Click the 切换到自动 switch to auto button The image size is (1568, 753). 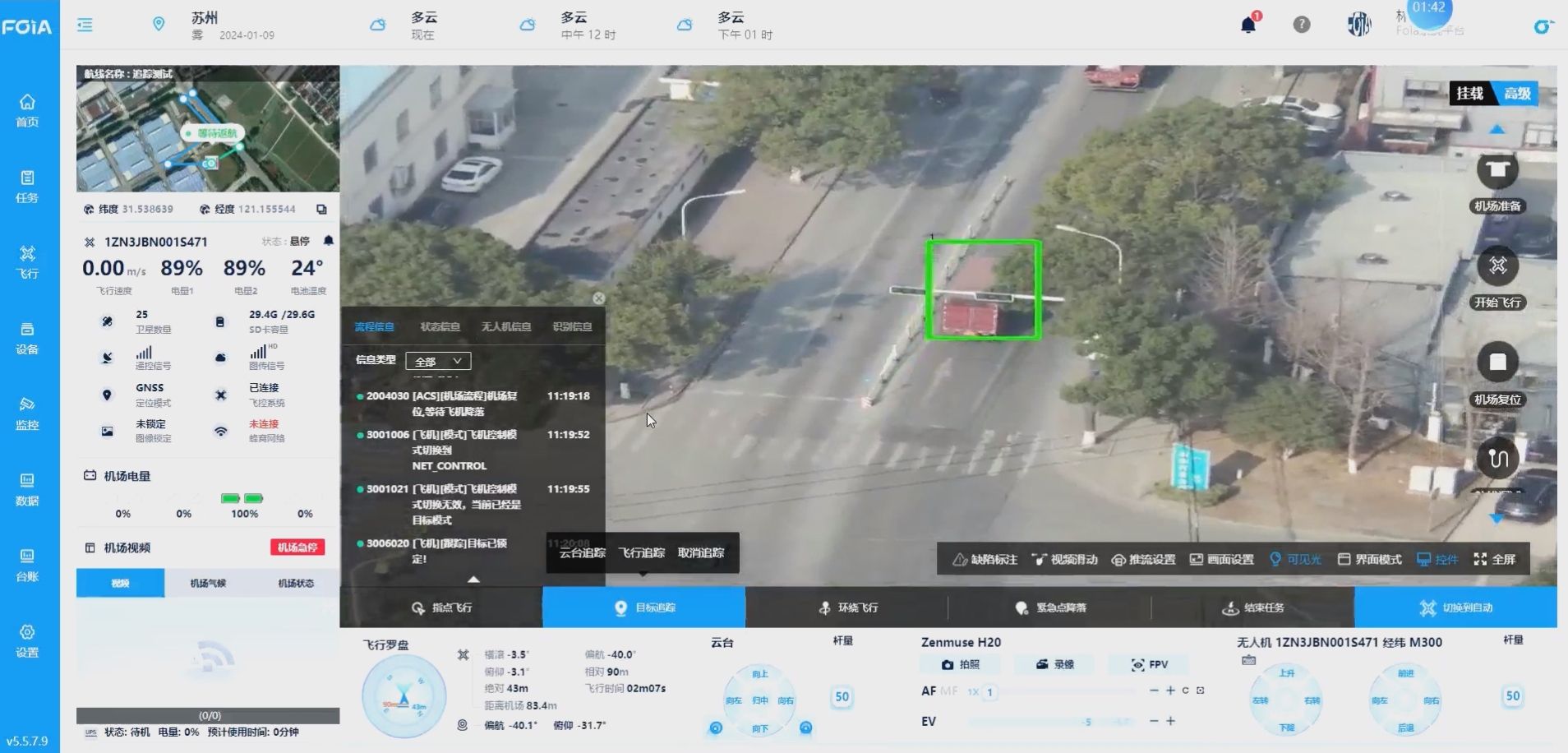point(1455,607)
